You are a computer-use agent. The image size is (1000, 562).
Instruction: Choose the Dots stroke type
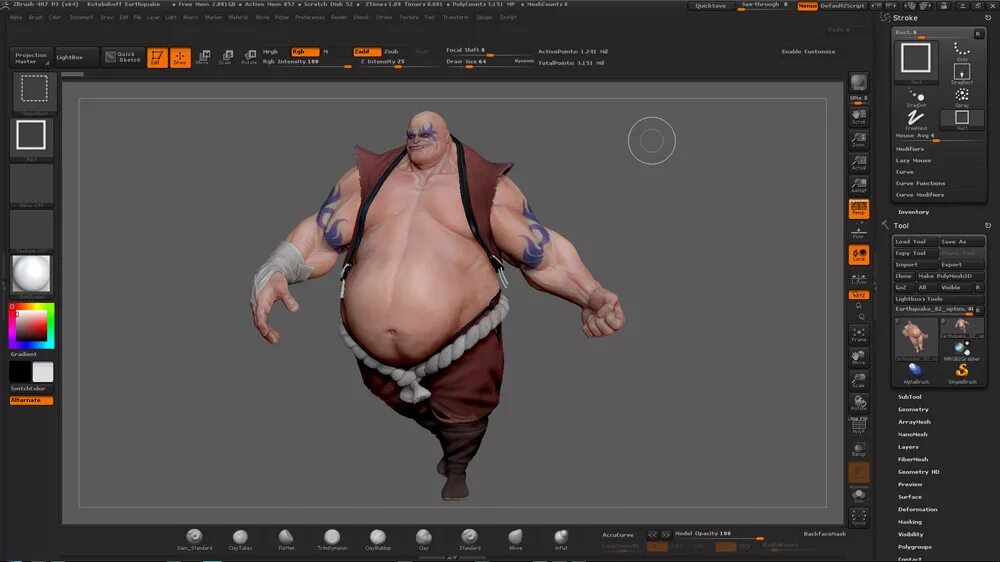point(962,51)
